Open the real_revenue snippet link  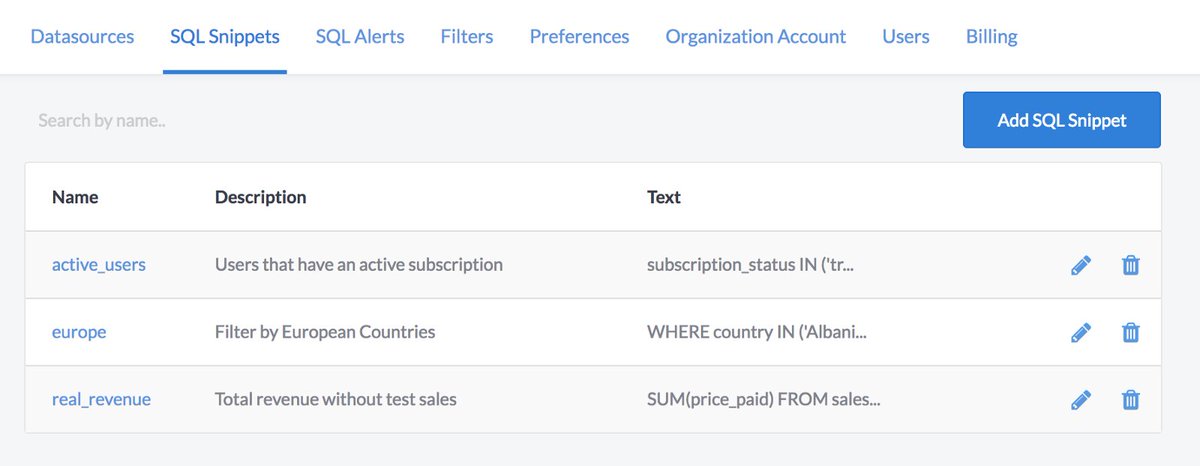(x=101, y=400)
